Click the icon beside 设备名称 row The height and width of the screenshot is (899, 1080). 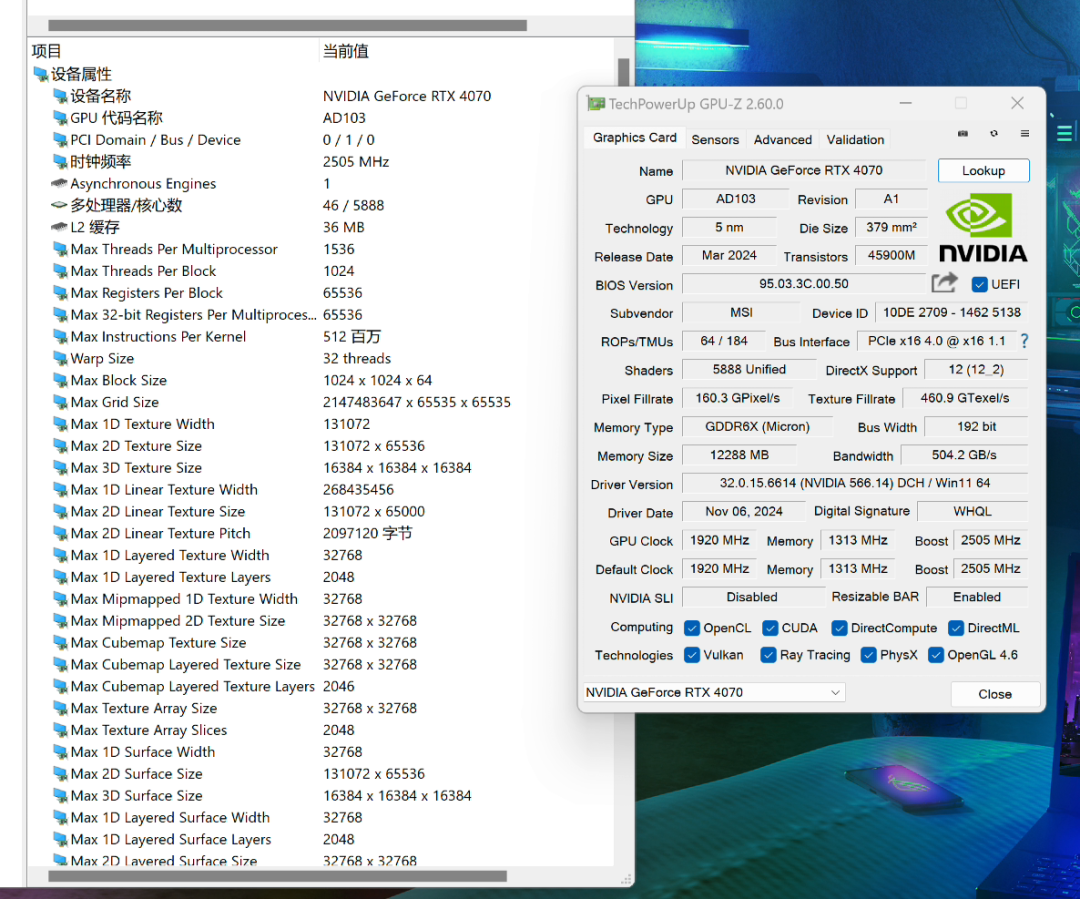click(61, 96)
